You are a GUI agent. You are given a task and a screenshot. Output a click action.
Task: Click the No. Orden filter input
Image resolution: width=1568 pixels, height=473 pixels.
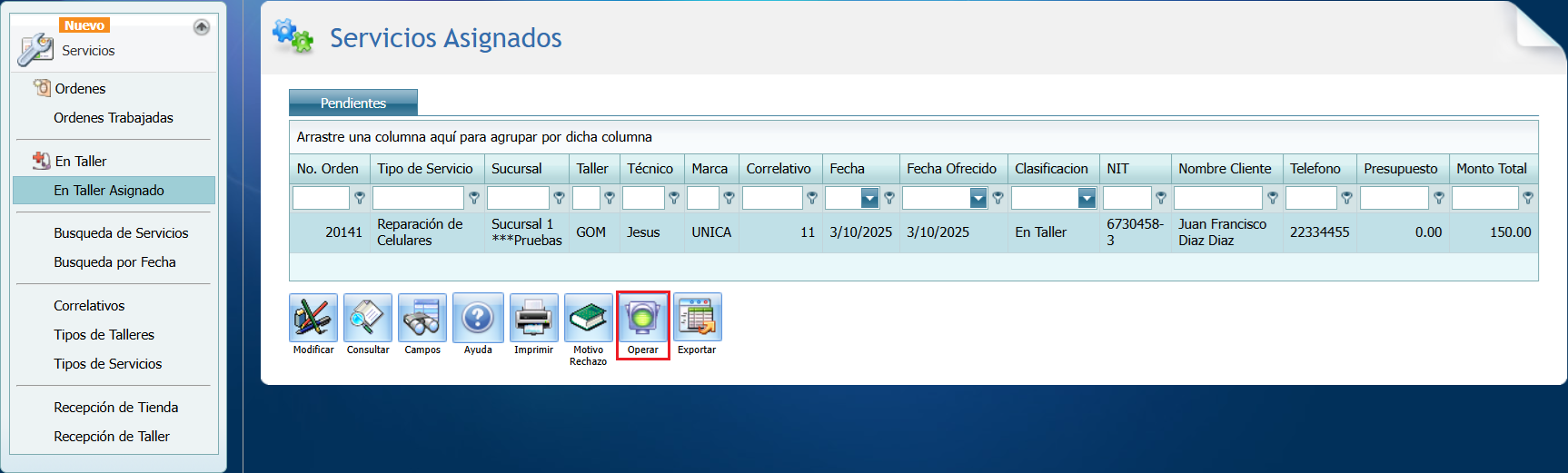(x=321, y=198)
